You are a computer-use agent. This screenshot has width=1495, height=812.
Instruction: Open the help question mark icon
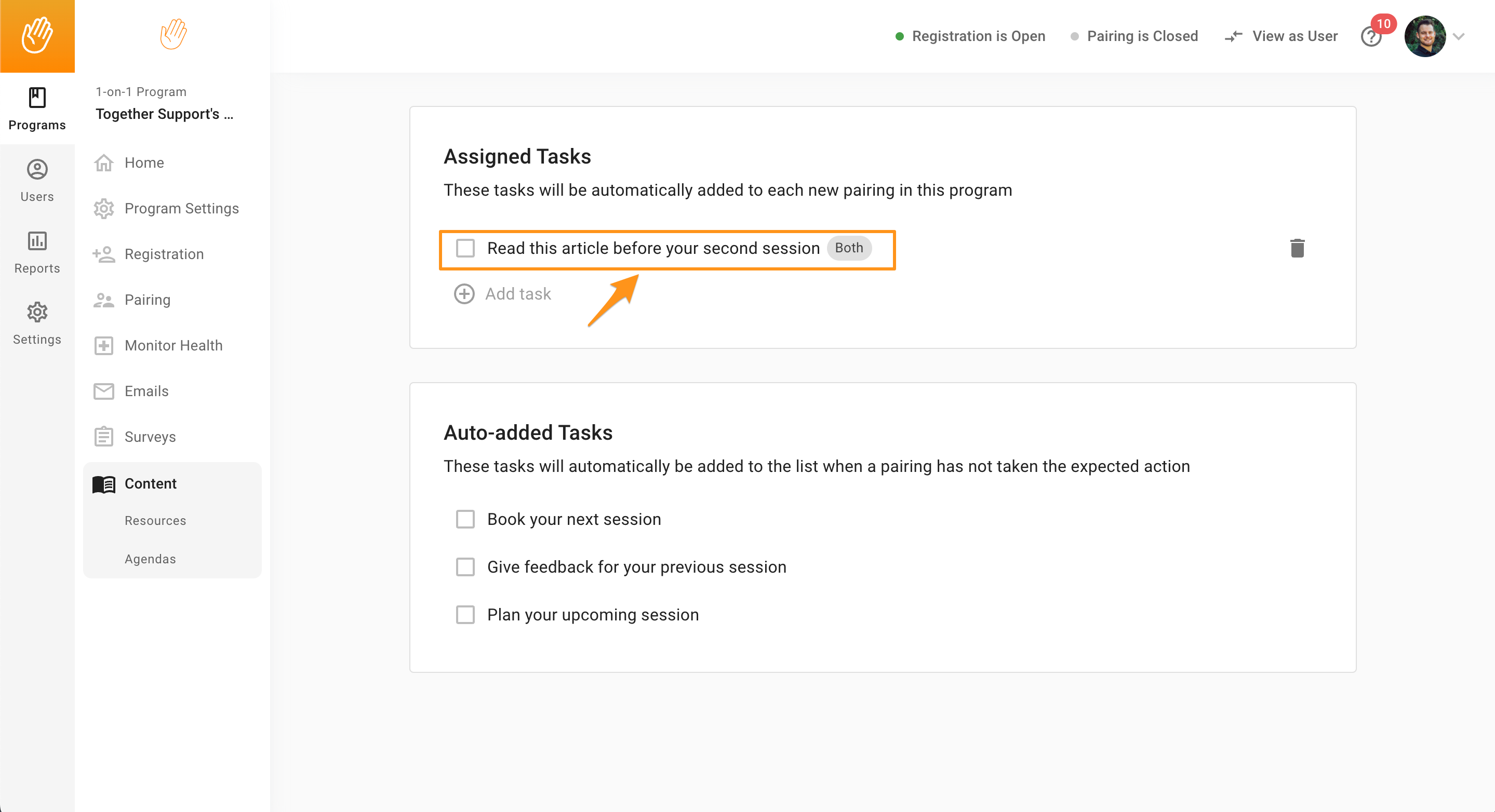[1370, 37]
